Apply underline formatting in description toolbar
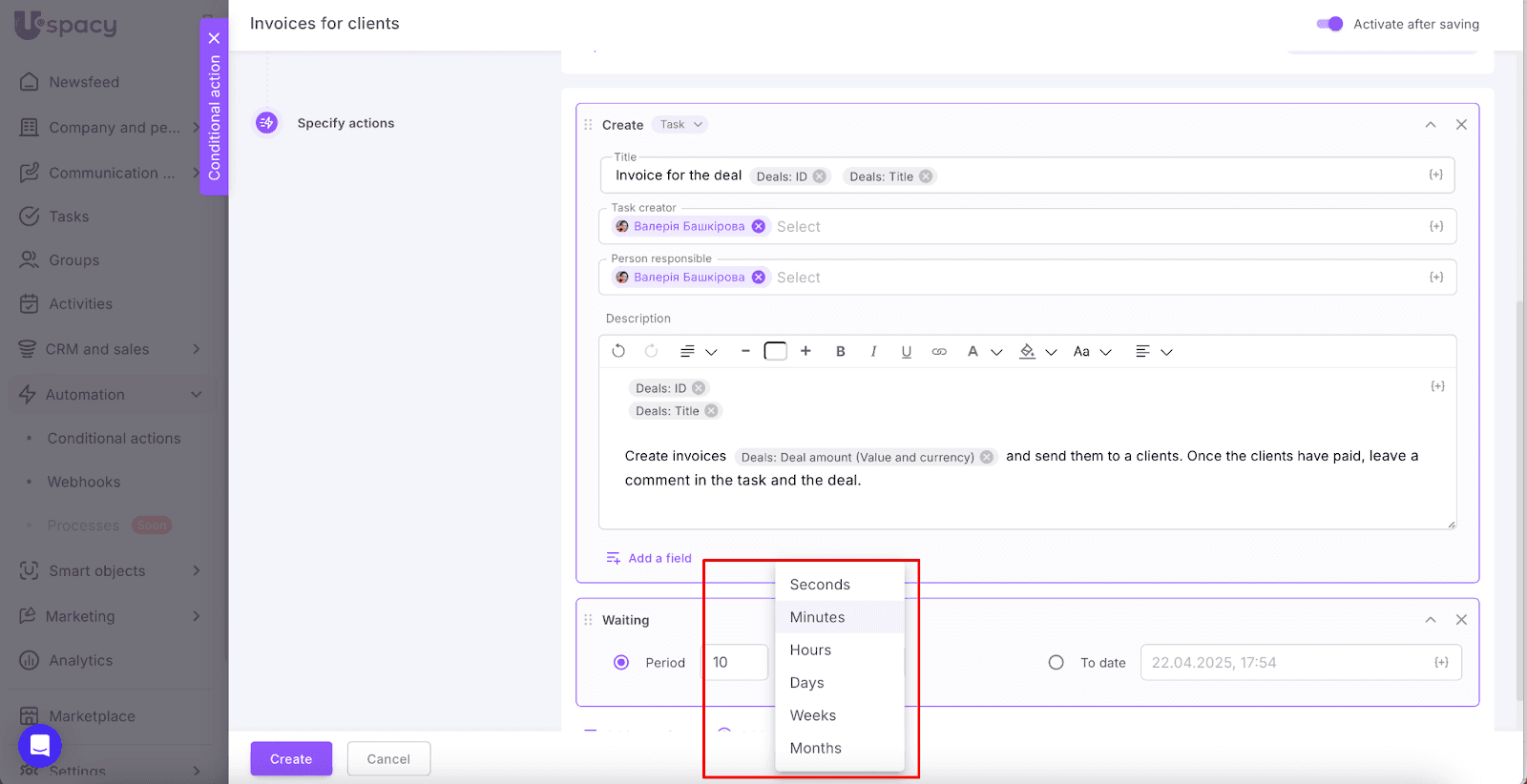The width and height of the screenshot is (1527, 784). pos(906,352)
